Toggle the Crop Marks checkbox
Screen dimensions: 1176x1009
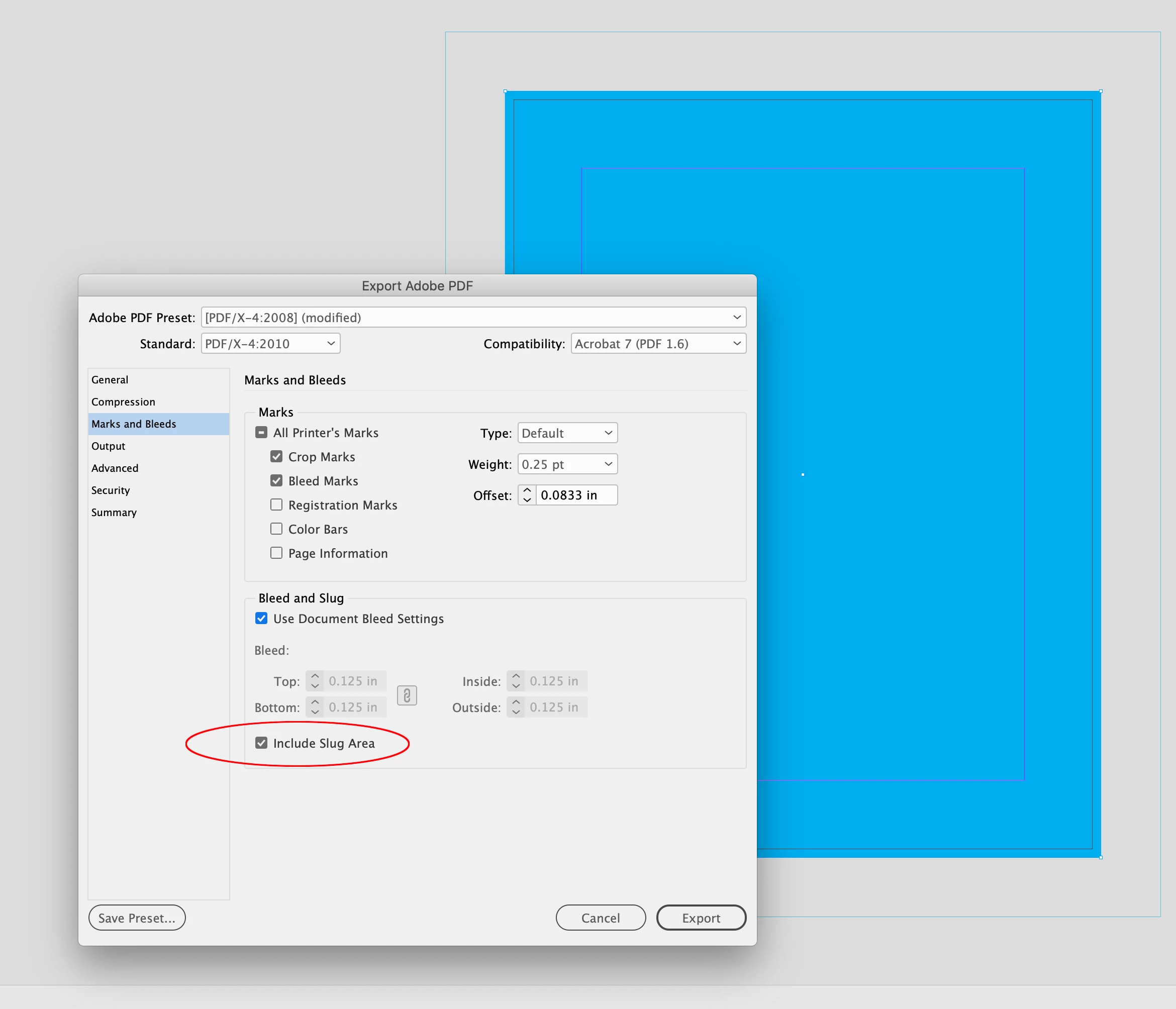point(276,457)
